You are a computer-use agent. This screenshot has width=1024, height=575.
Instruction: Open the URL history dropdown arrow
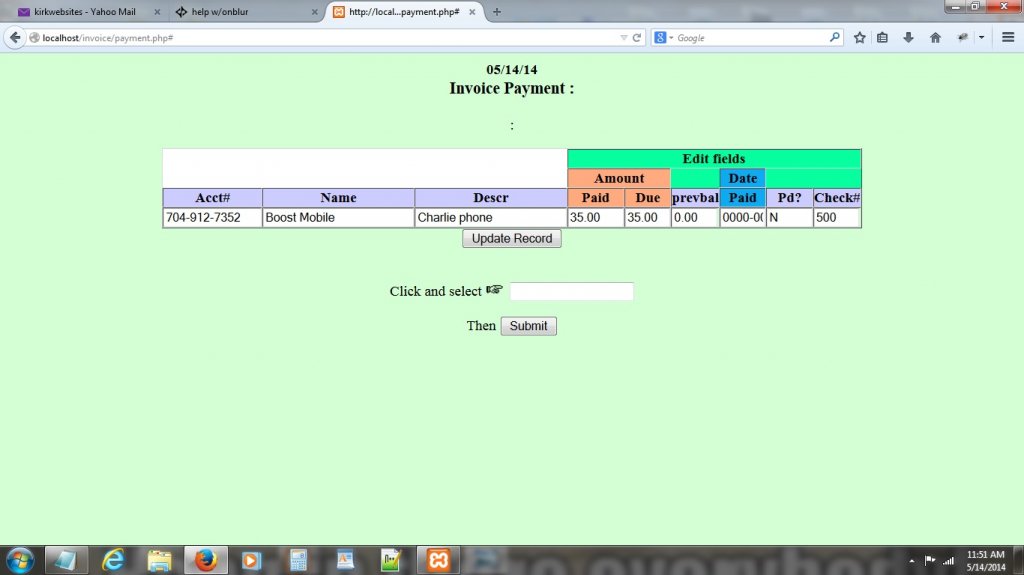point(624,38)
